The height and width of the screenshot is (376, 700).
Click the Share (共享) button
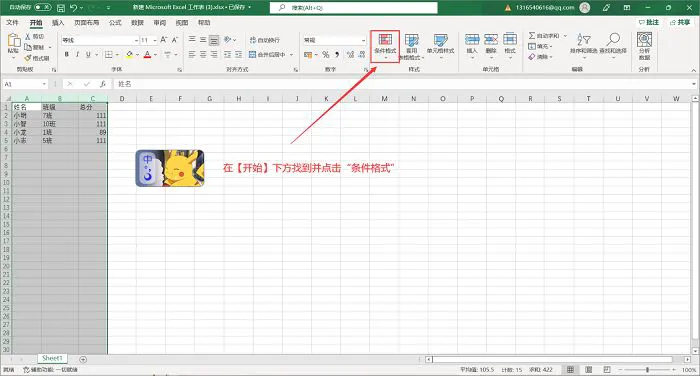tap(680, 22)
